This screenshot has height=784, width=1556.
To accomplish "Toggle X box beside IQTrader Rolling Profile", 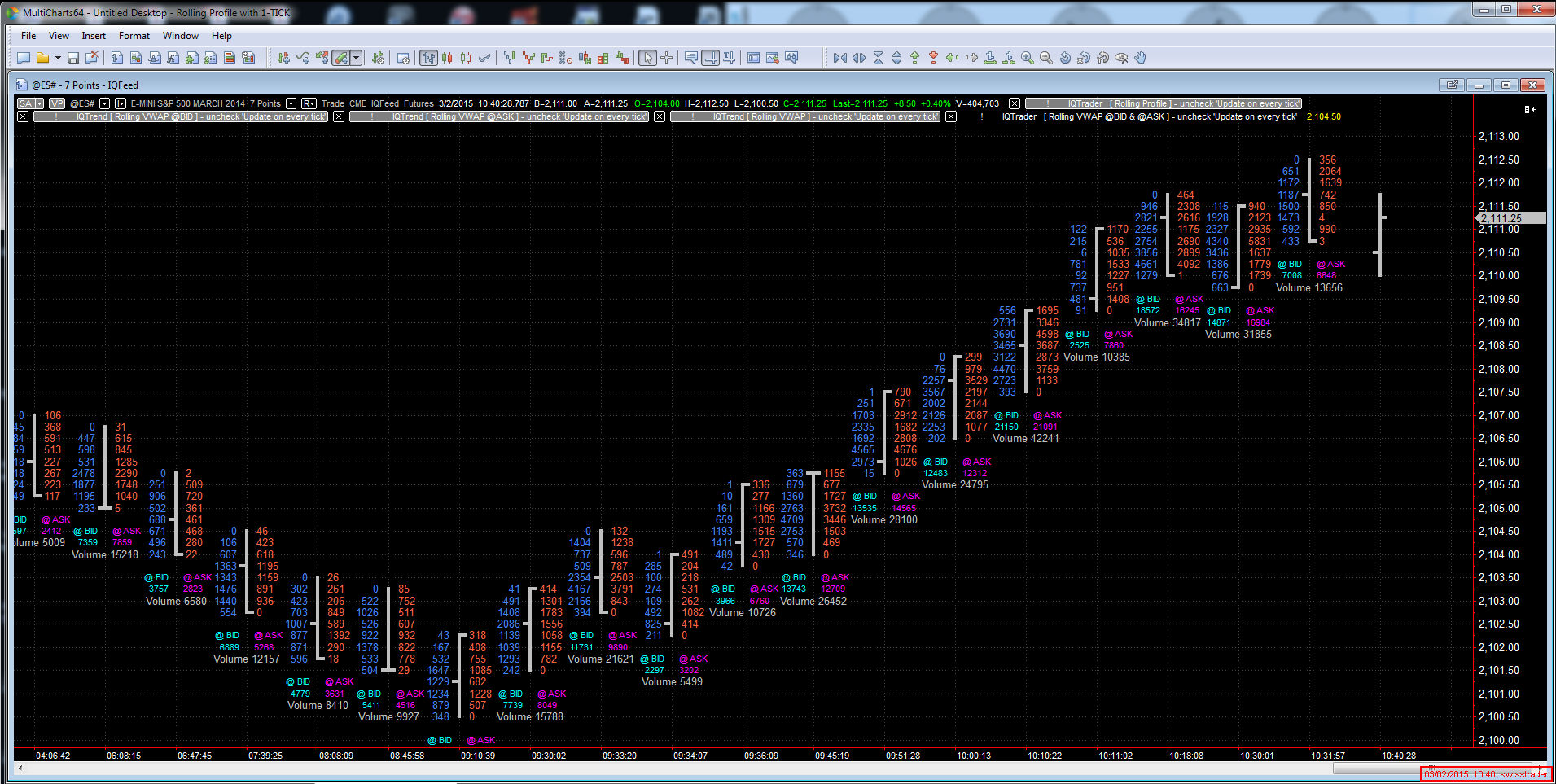I will tap(1015, 103).
